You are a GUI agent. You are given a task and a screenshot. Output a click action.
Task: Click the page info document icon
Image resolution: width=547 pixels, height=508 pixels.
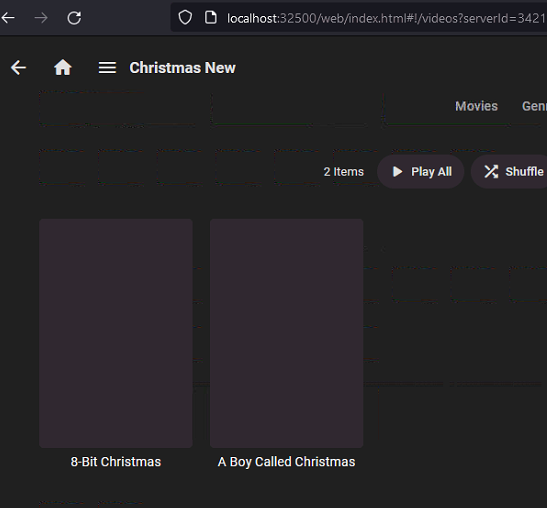(210, 17)
